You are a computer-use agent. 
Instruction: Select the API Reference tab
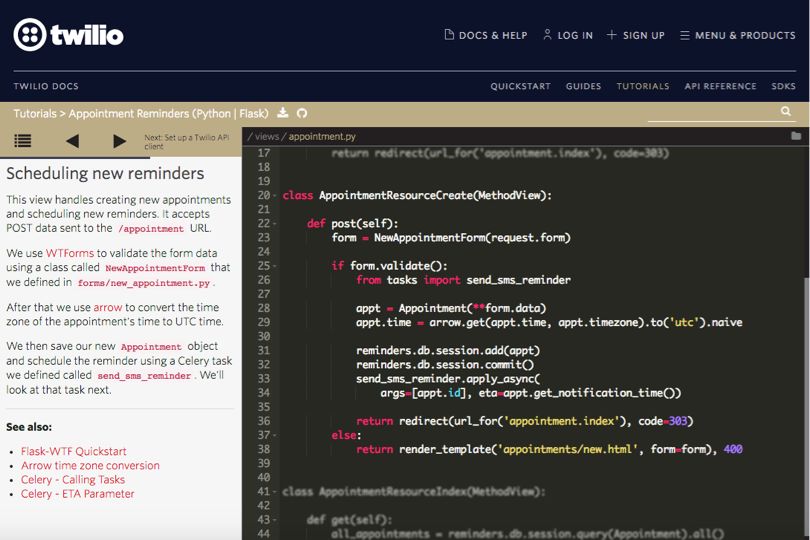point(719,87)
